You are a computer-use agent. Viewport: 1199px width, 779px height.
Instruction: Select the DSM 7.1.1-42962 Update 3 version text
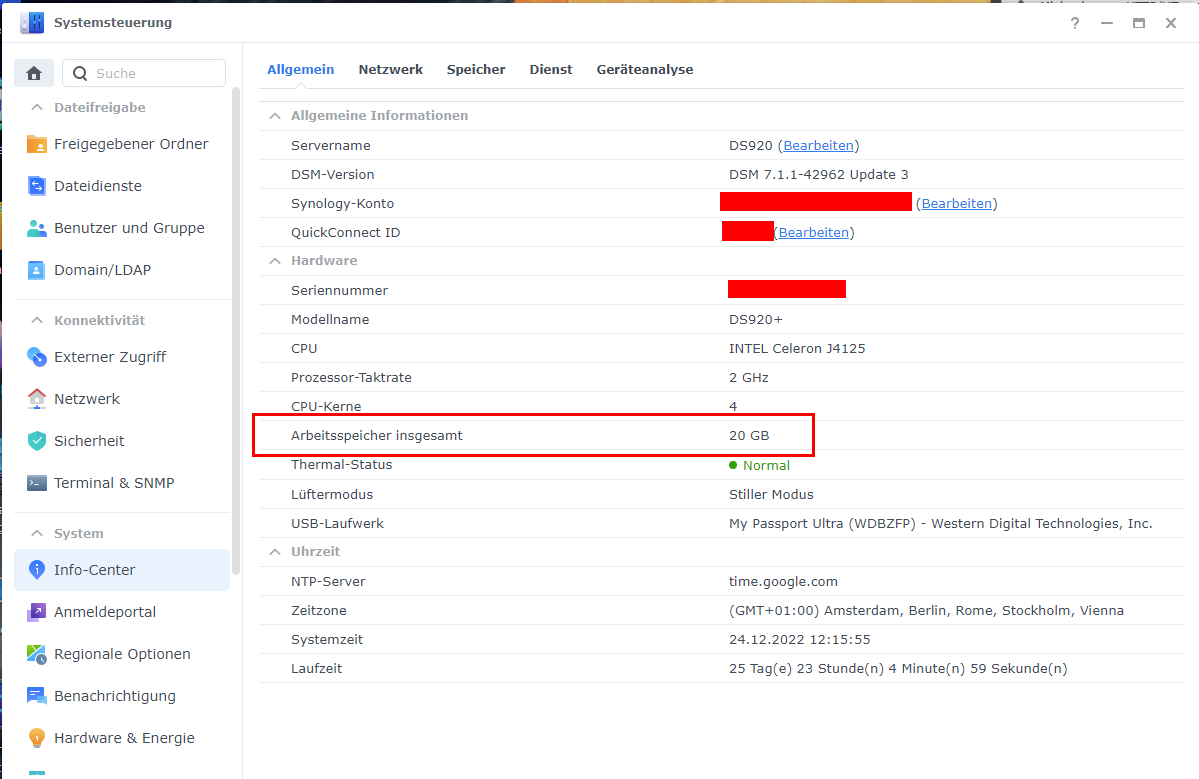coord(818,174)
